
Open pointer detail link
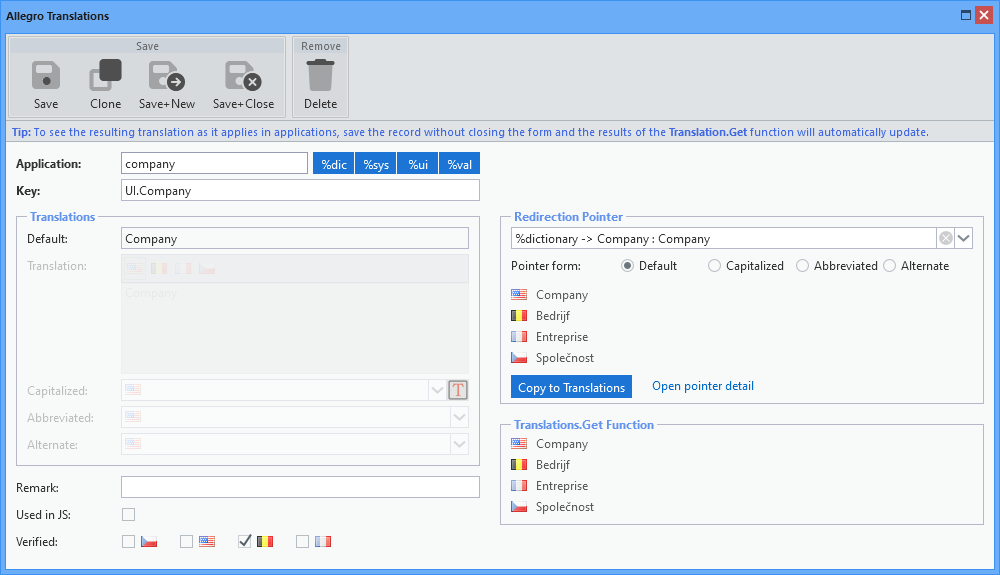(x=703, y=386)
